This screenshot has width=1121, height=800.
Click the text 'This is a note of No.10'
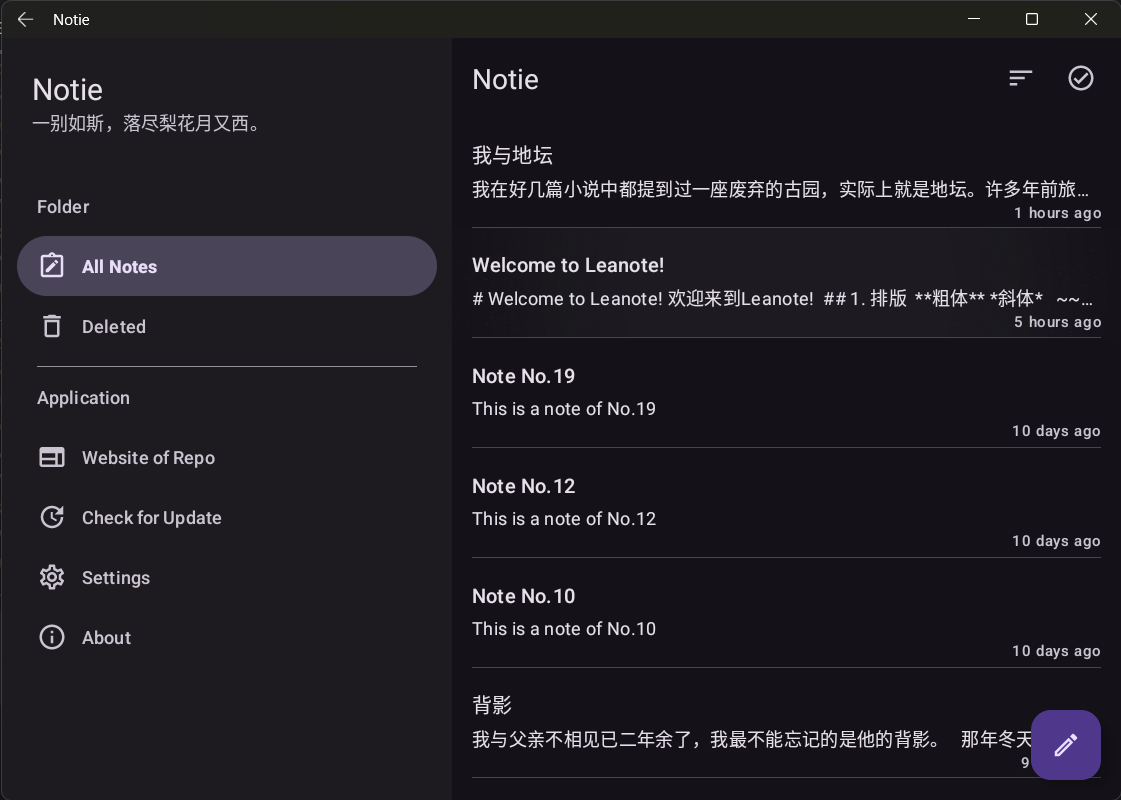(x=563, y=629)
